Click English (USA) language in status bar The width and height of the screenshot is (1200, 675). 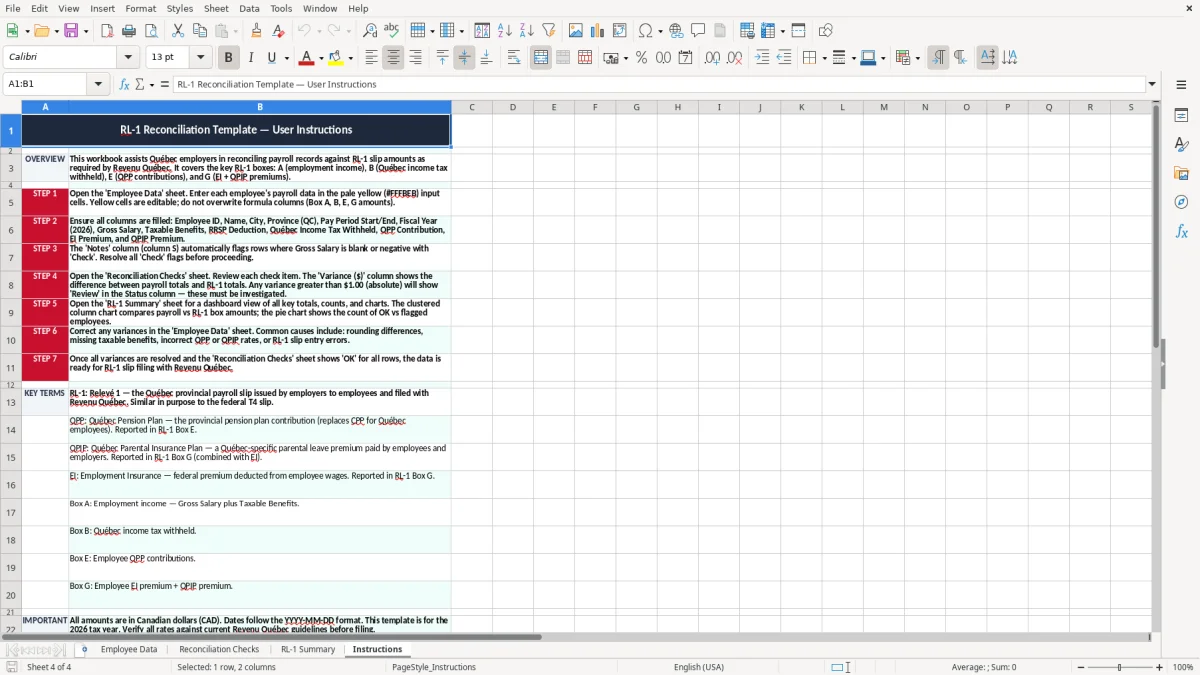699,667
